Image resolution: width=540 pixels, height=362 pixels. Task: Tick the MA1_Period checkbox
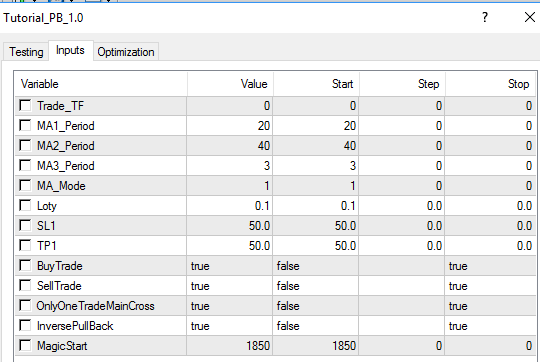(25, 125)
